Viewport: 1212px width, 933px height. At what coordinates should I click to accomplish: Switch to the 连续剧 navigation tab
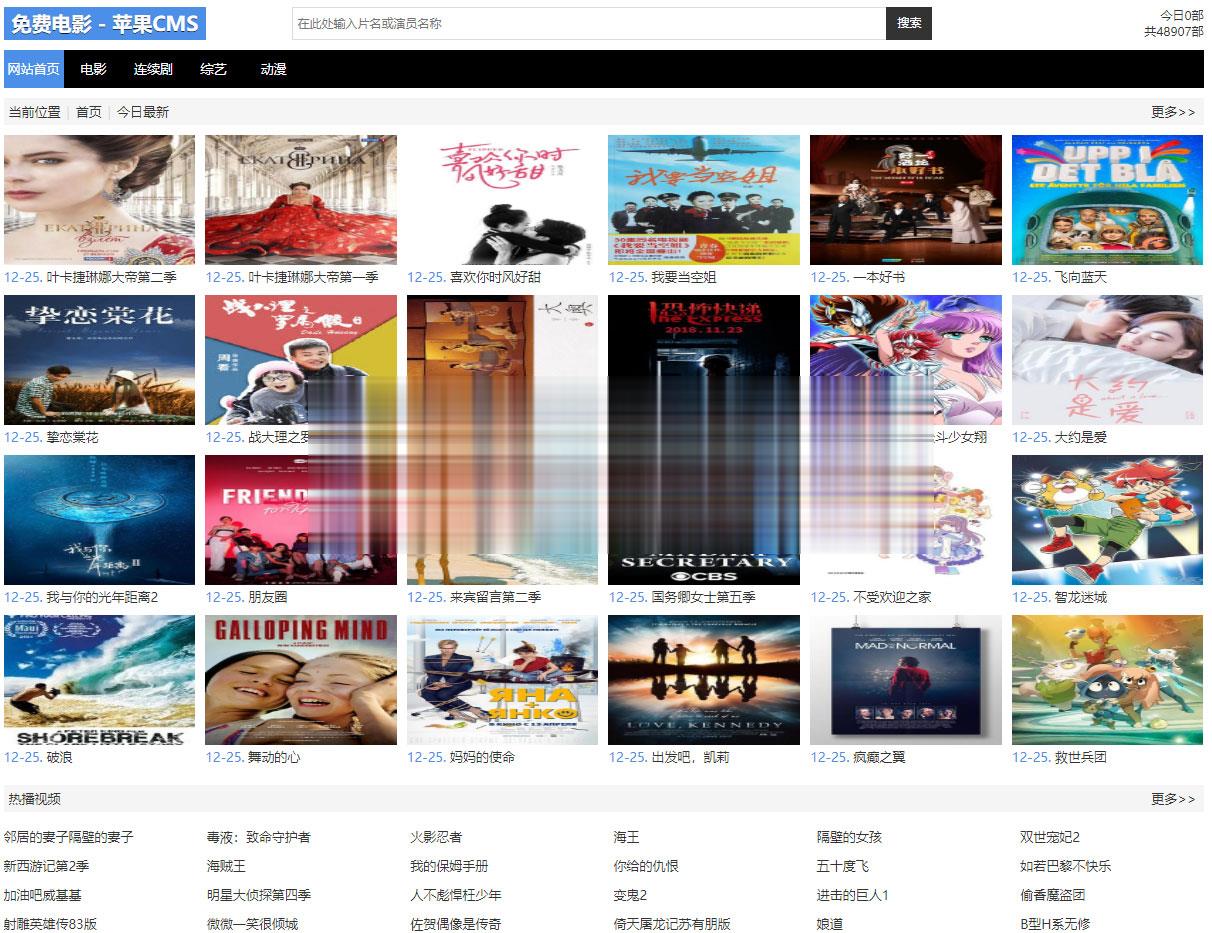(x=153, y=69)
